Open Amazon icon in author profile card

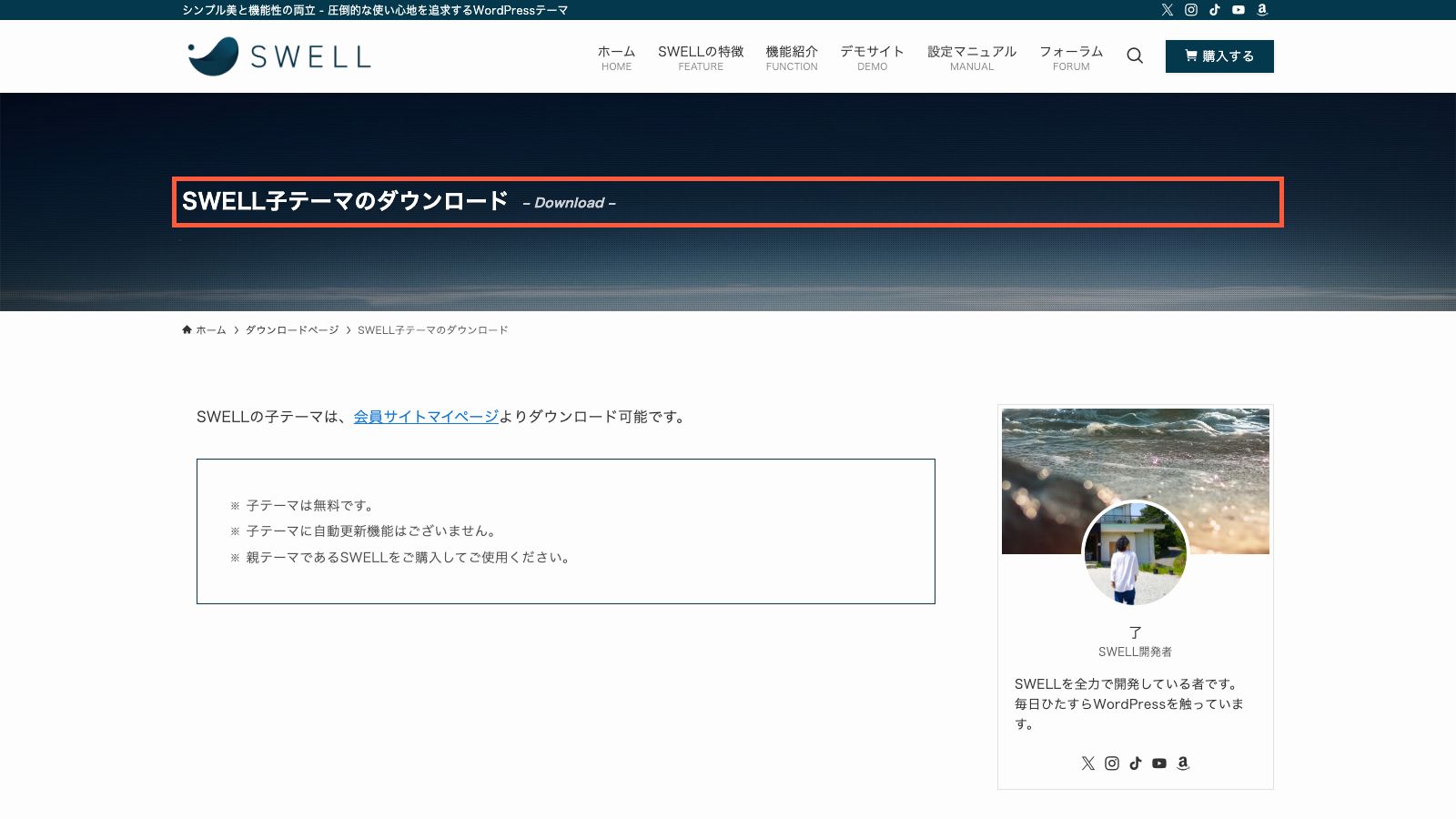(x=1183, y=763)
